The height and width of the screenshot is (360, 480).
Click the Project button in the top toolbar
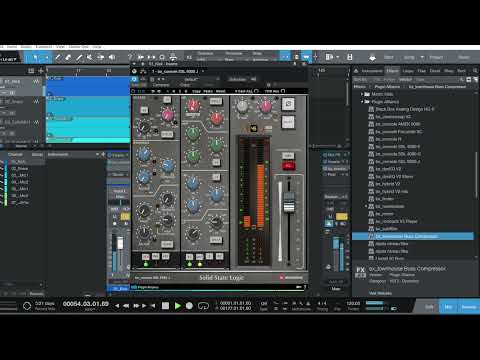(x=436, y=57)
